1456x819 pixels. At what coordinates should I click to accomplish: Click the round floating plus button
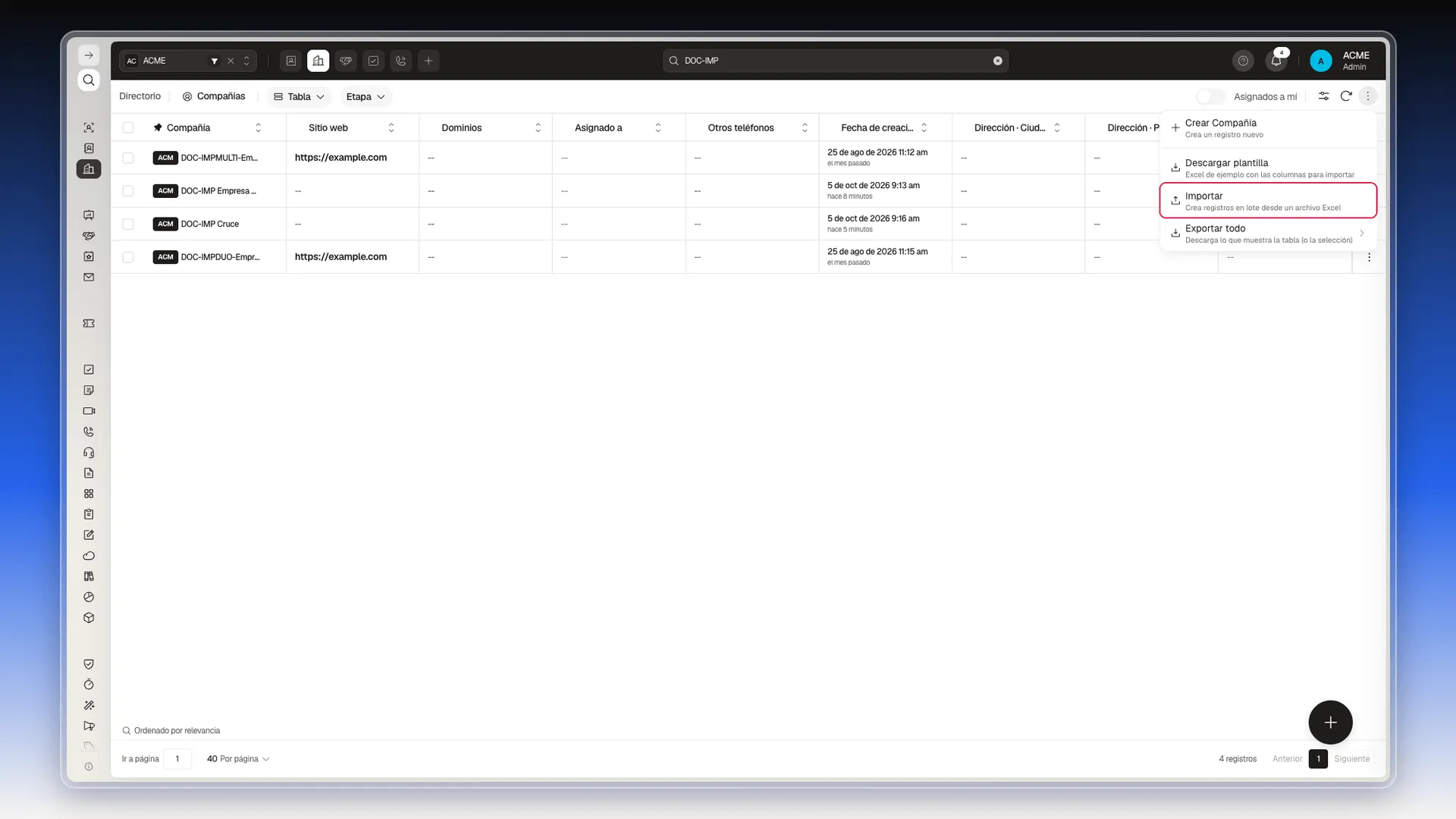pos(1330,723)
